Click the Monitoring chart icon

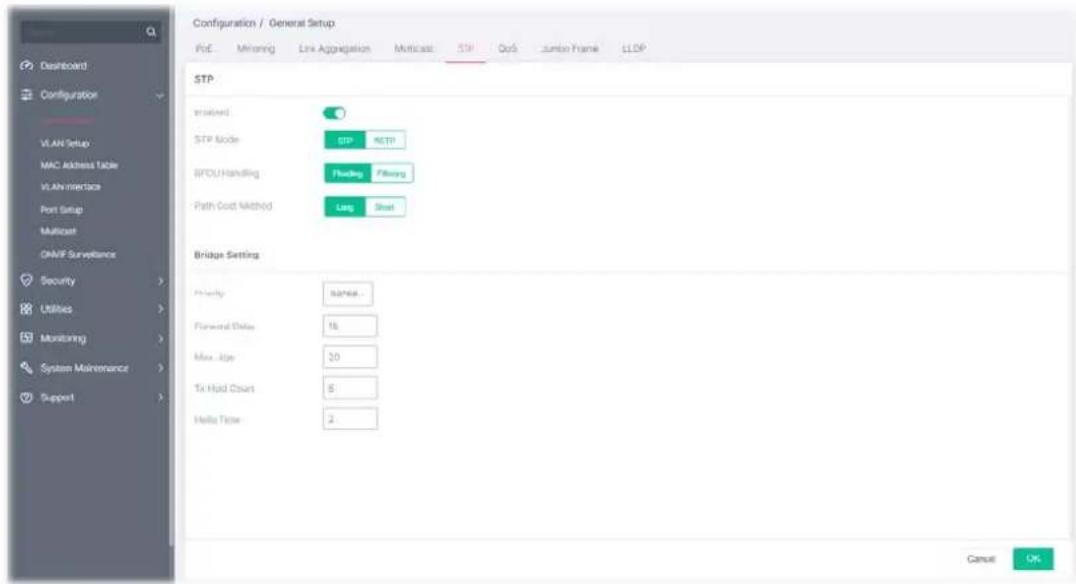tap(27, 338)
